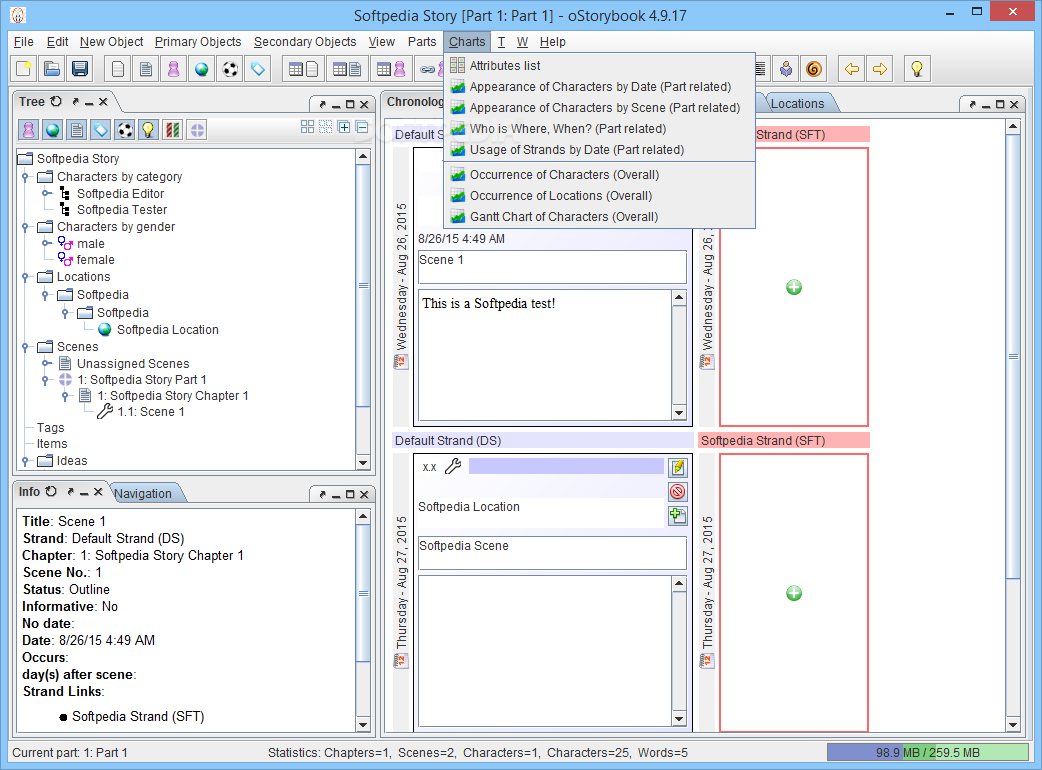Add scene to Softpedia Strand on Aug 26
1042x770 pixels.
pos(794,288)
